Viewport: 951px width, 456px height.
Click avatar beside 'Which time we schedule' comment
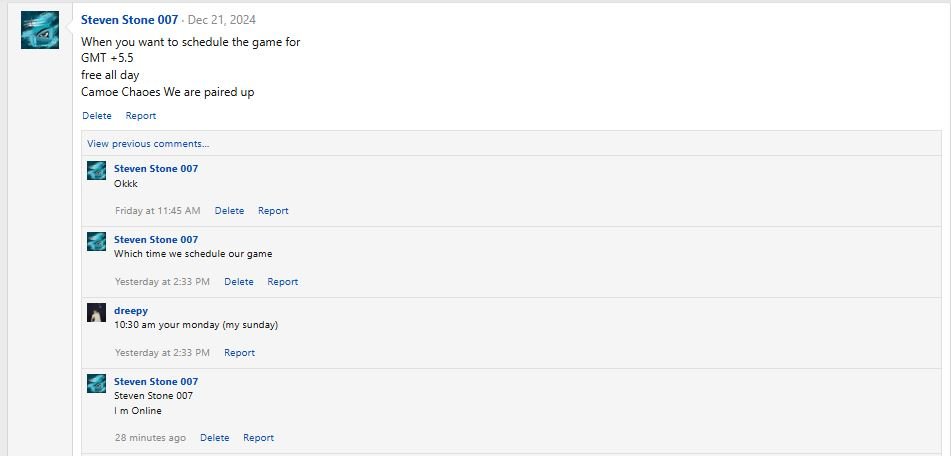(96, 241)
